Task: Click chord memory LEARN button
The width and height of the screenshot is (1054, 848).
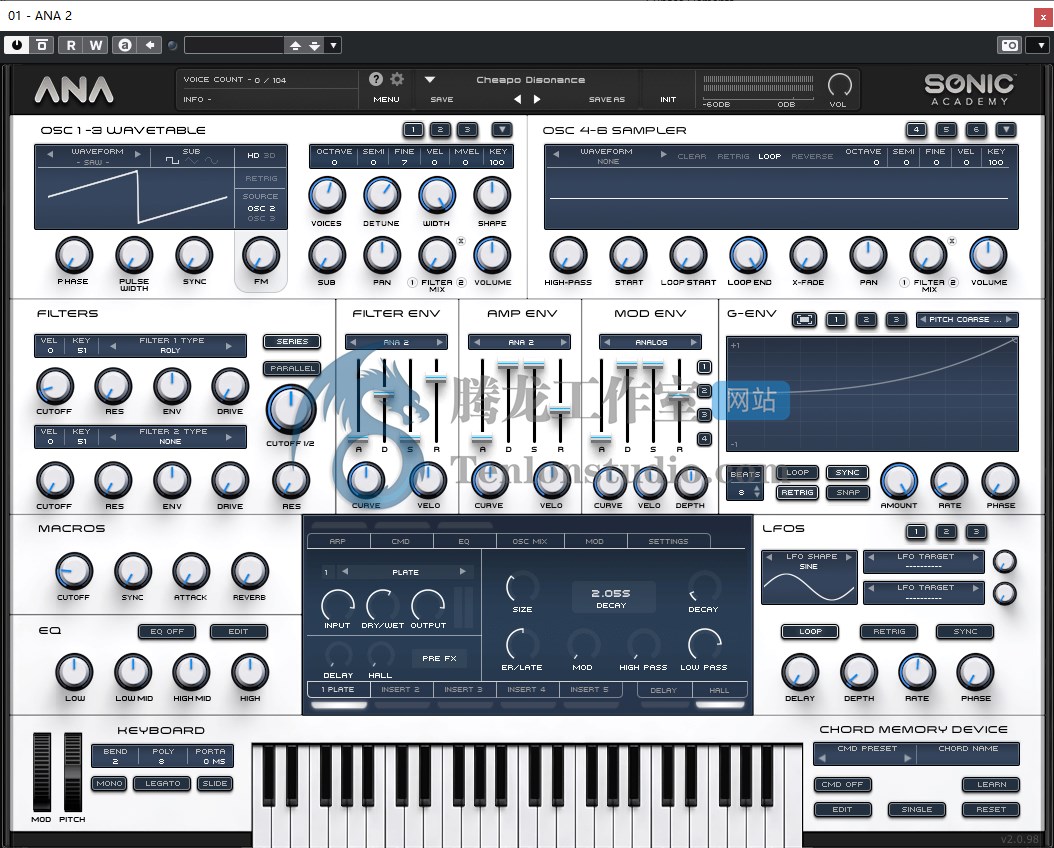Action: tap(991, 784)
